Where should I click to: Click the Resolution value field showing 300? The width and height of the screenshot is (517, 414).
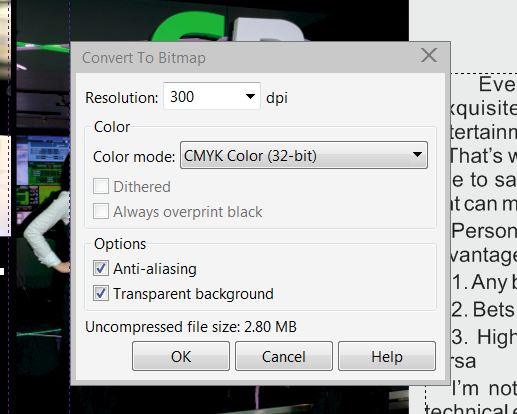tap(212, 96)
